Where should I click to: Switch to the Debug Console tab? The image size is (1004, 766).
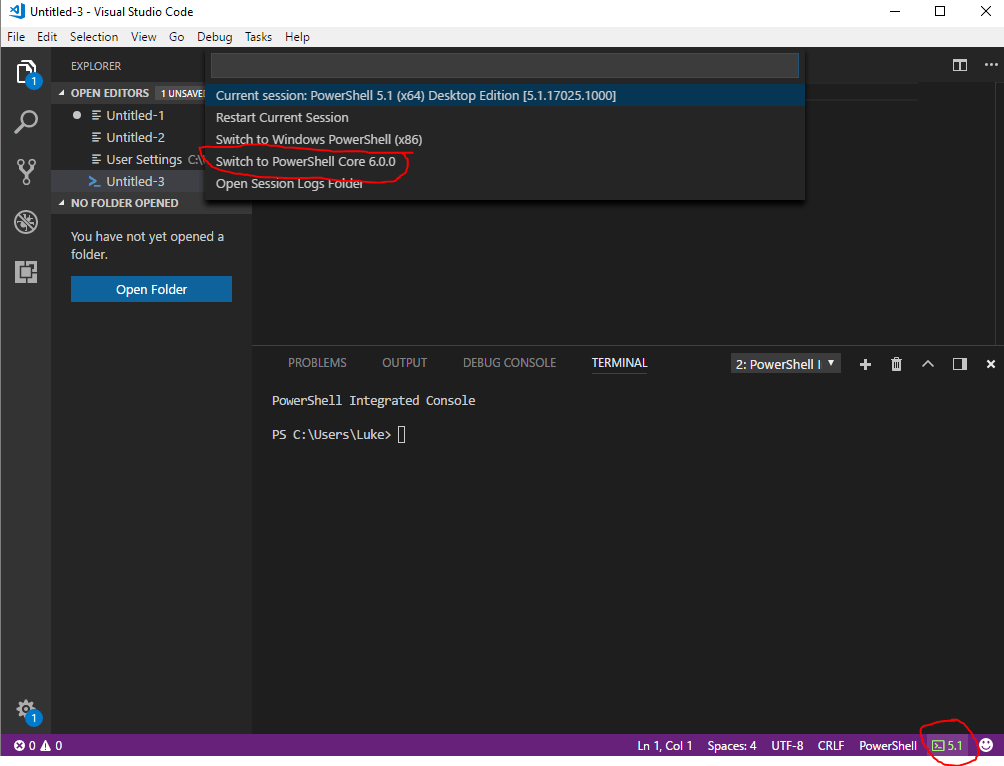pyautogui.click(x=509, y=363)
